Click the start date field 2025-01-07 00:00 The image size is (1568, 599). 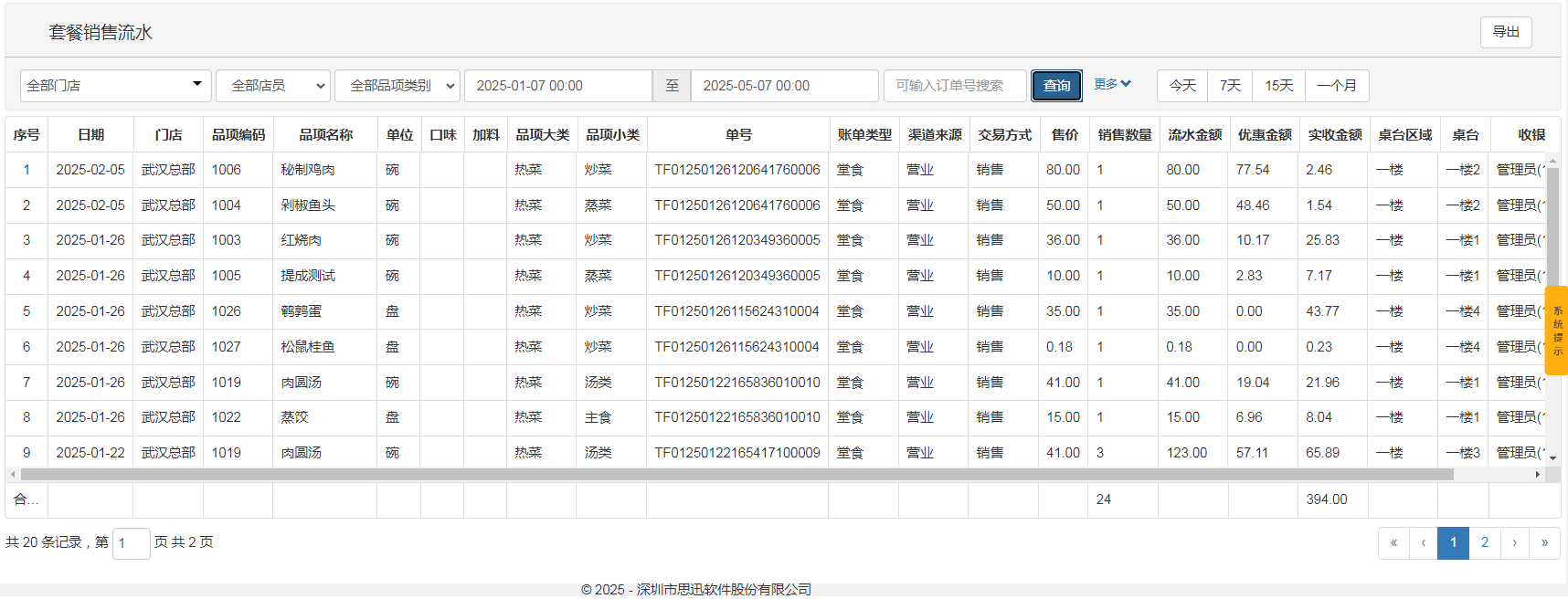point(558,86)
